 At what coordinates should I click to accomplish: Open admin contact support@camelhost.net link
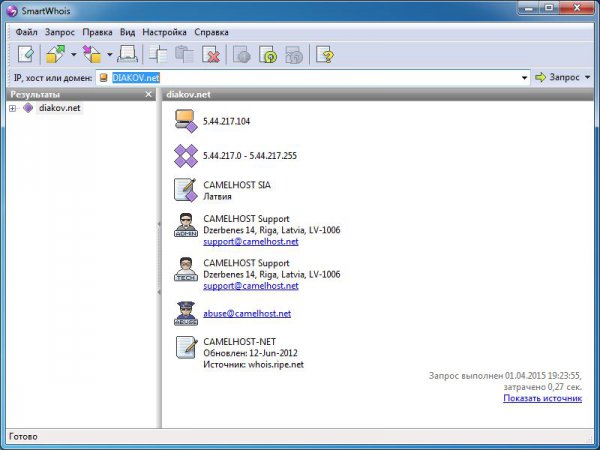251,241
